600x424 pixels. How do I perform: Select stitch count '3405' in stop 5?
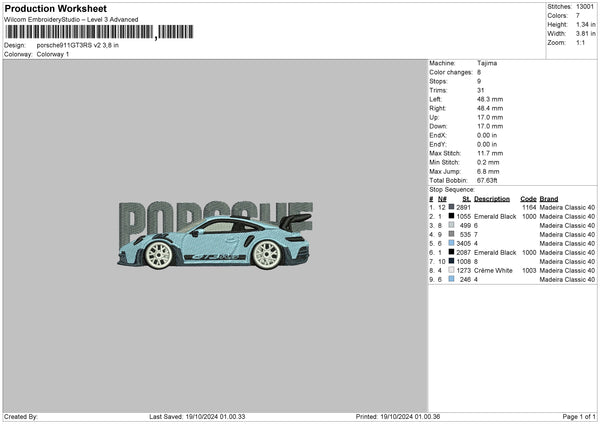coord(463,243)
